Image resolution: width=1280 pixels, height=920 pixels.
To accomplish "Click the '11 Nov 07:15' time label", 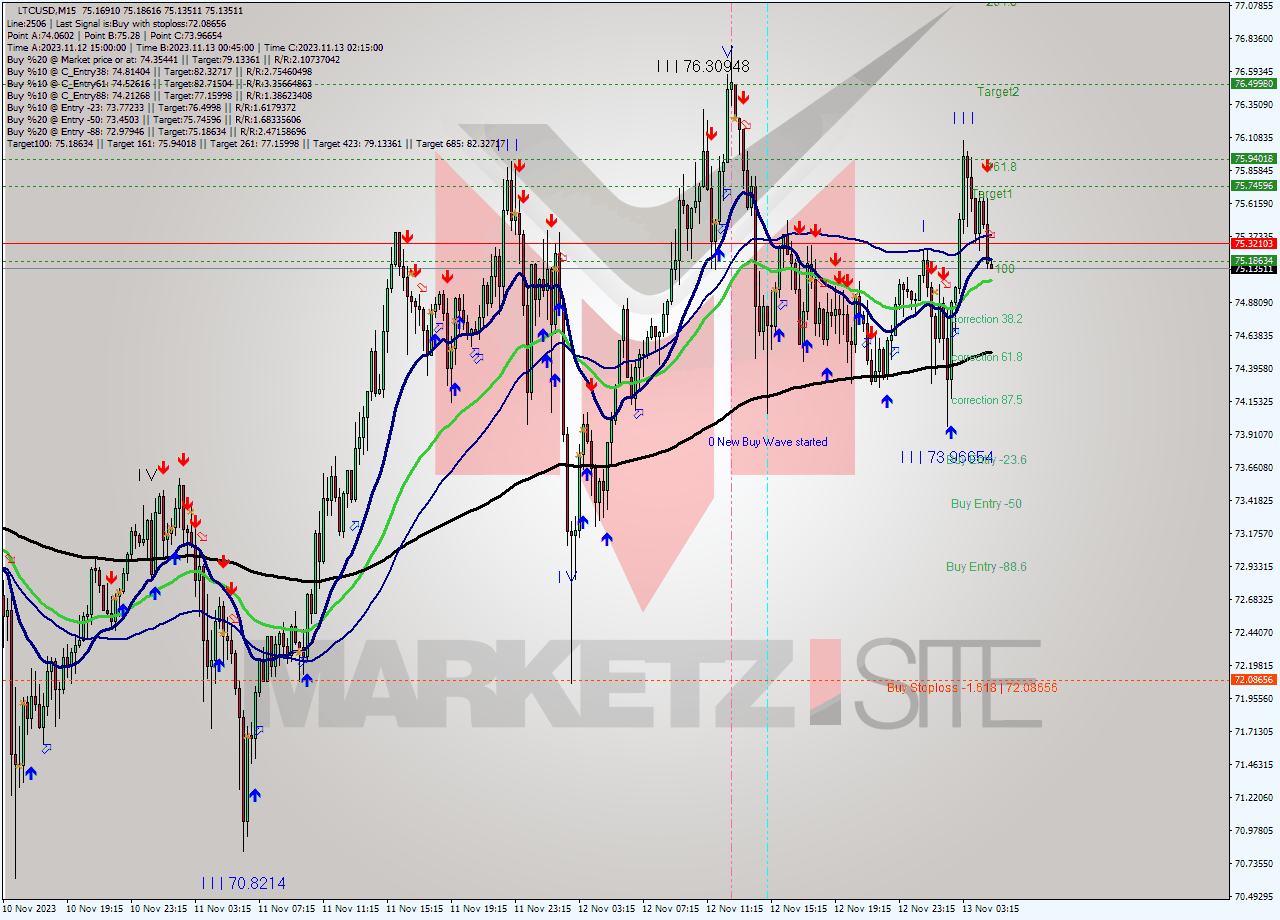I will click(x=286, y=910).
